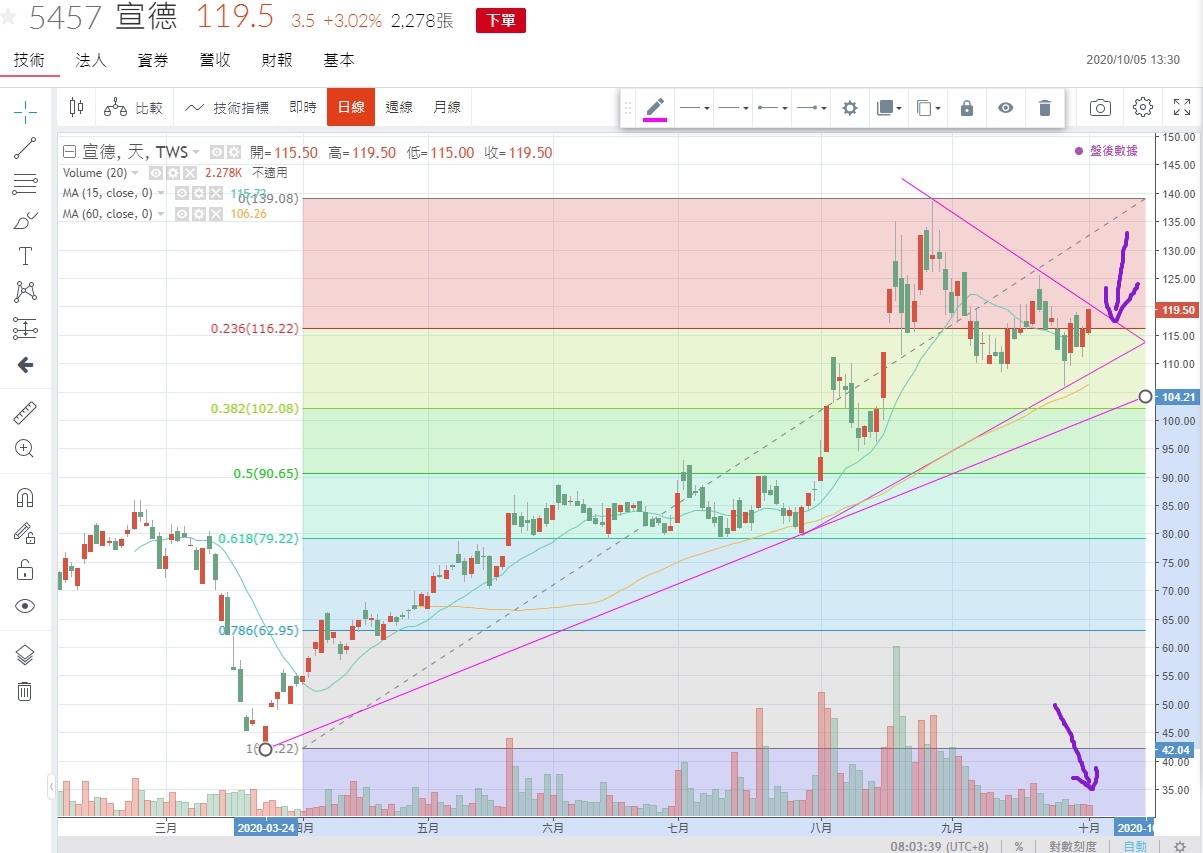Take a chart snapshot with camera icon
This screenshot has width=1203, height=853.
tap(1100, 108)
